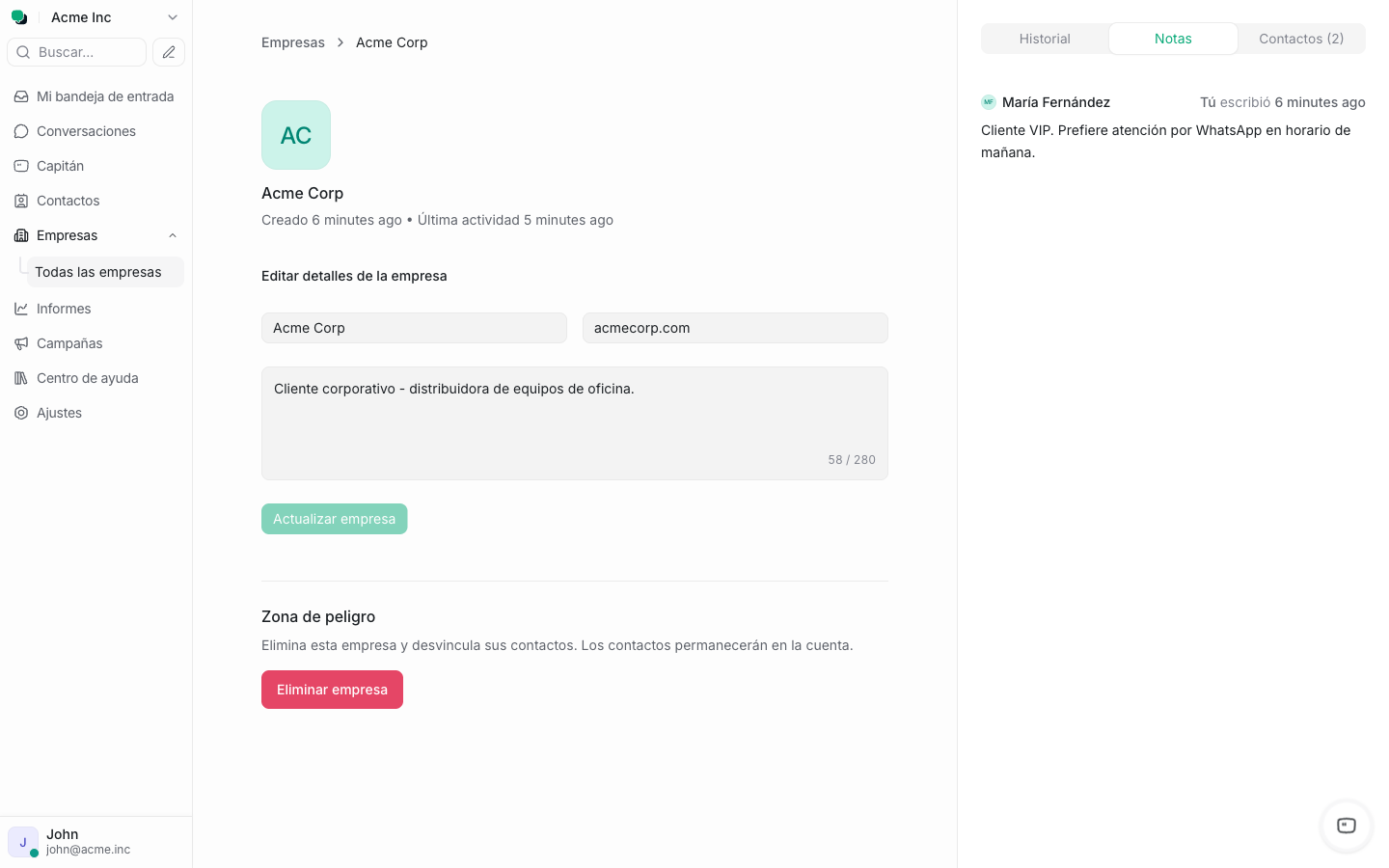
Task: Click the search magnifier icon
Action: [x=23, y=52]
